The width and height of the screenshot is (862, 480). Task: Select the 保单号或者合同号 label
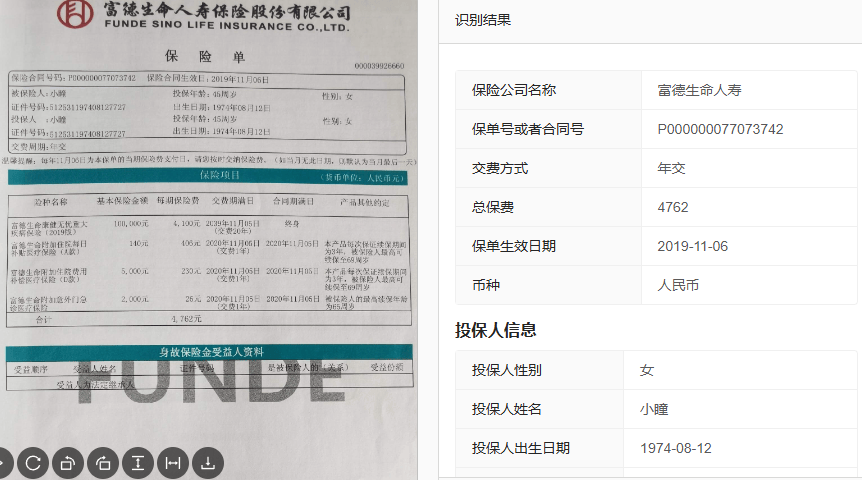click(528, 129)
